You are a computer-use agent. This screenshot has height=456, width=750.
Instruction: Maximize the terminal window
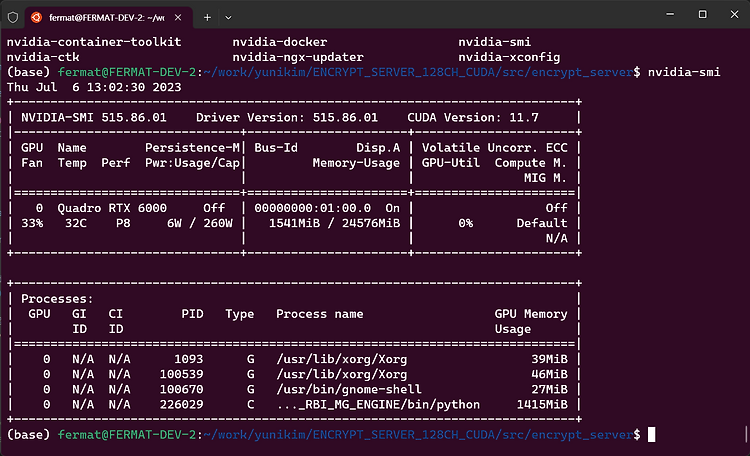(702, 14)
